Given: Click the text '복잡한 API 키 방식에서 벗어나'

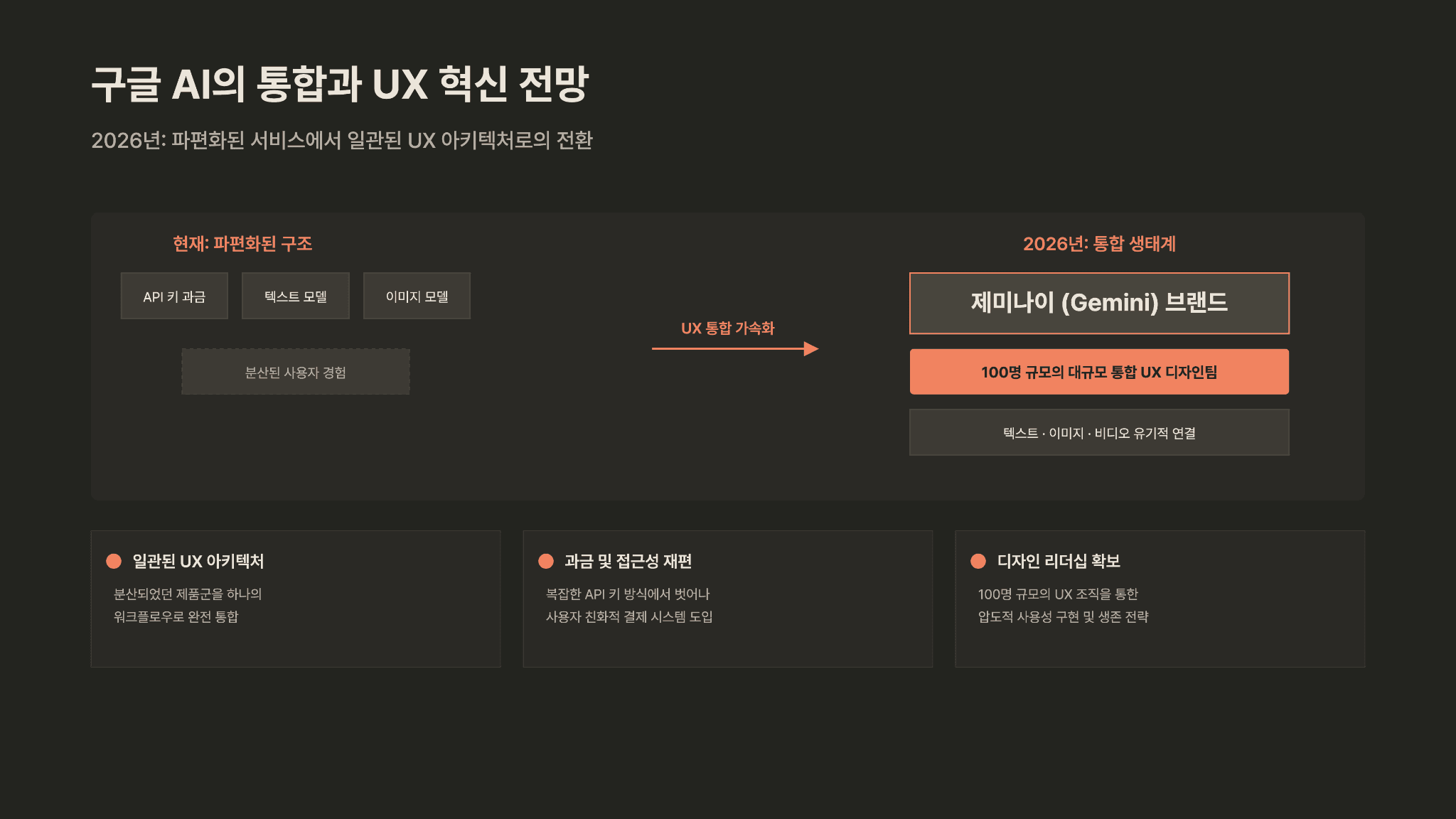Looking at the screenshot, I should pos(628,594).
